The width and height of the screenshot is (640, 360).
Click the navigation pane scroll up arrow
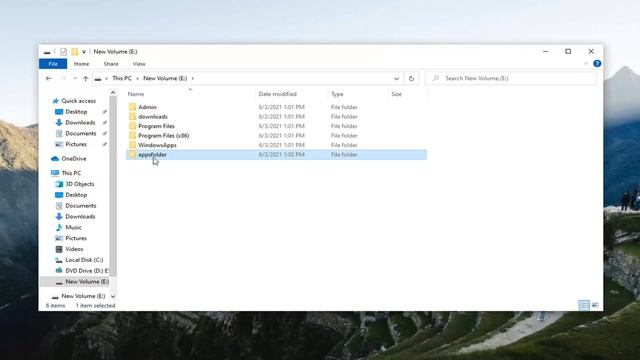point(113,93)
